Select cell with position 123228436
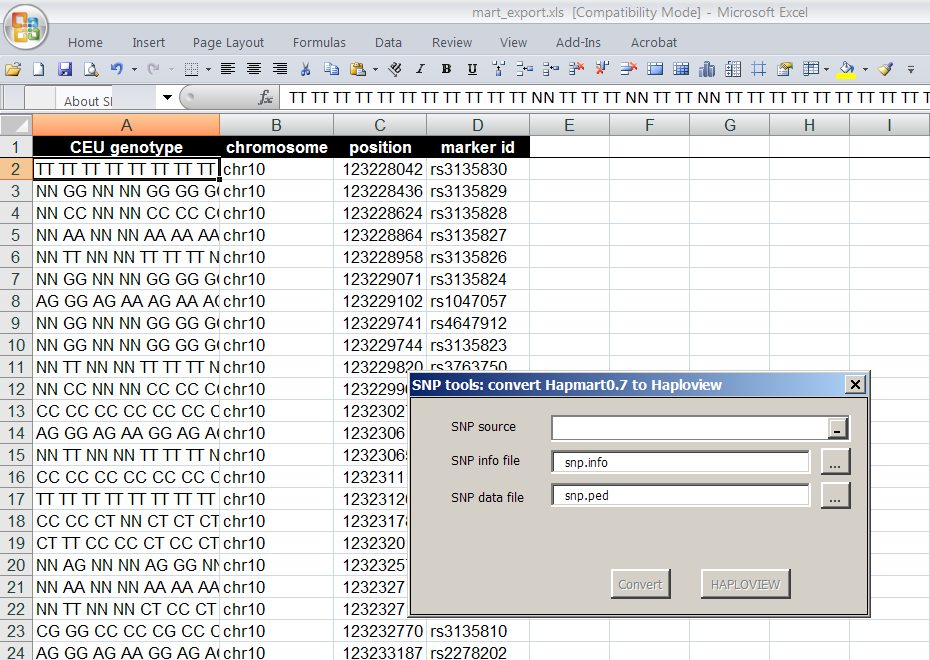930x660 pixels. 380,192
